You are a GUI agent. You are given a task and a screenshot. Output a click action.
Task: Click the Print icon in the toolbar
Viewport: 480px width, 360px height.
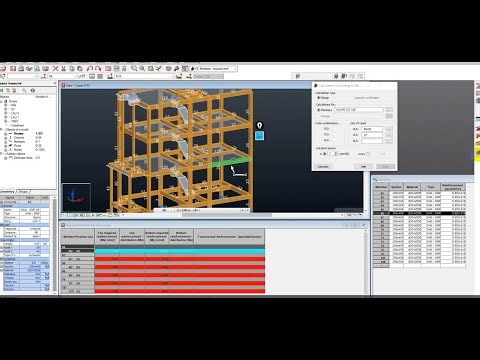(x=21, y=68)
